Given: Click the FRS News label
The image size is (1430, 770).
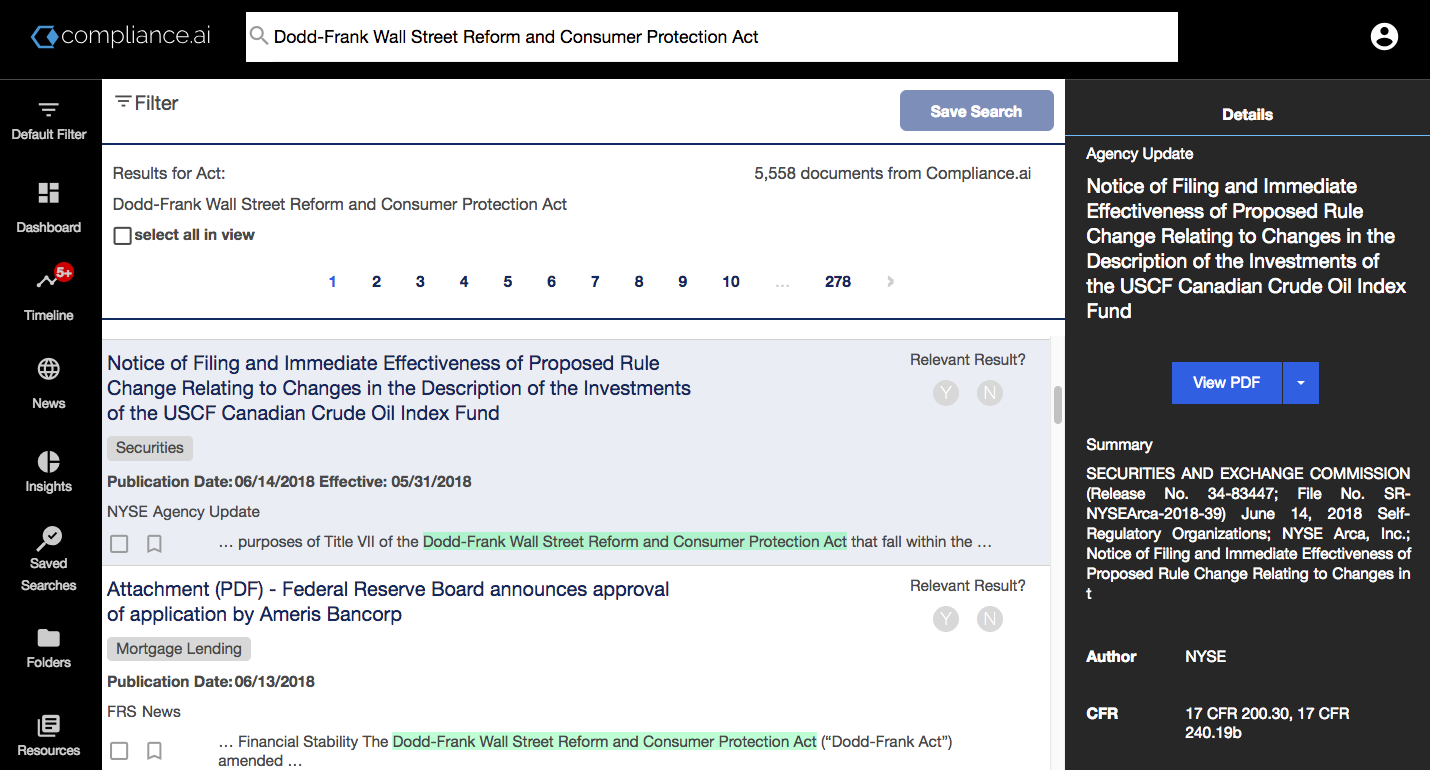Looking at the screenshot, I should (x=144, y=712).
